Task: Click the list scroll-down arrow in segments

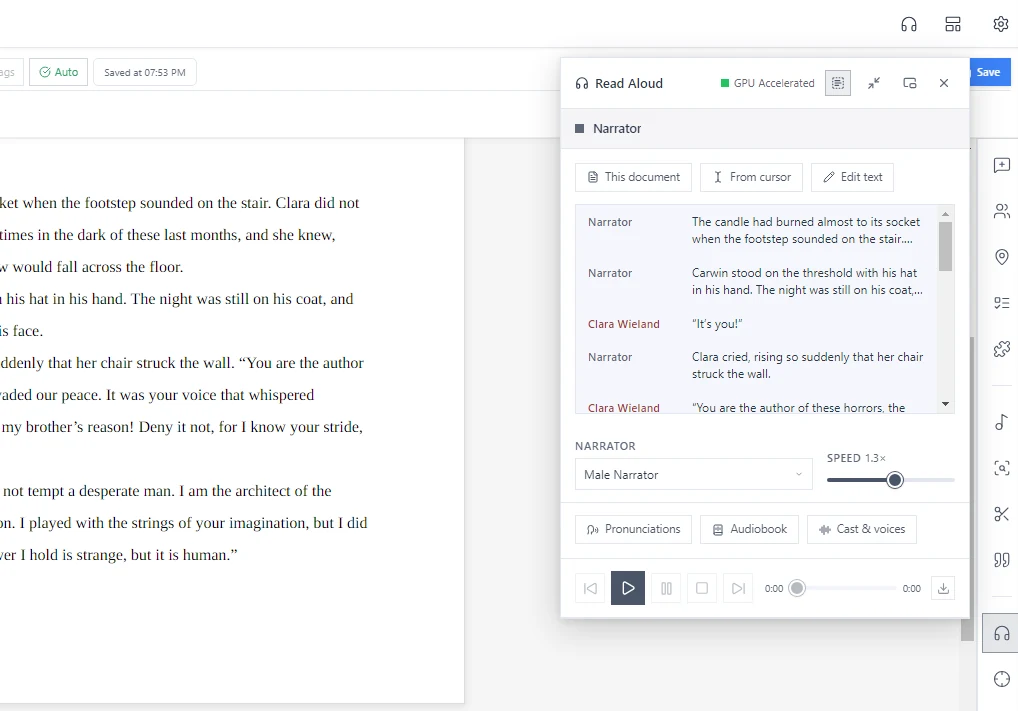Action: 945,404
